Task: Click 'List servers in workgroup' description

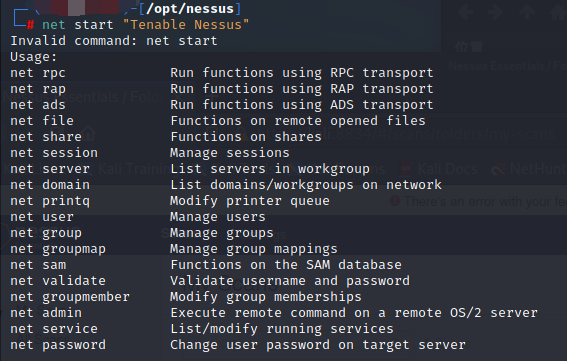Action: tap(270, 169)
